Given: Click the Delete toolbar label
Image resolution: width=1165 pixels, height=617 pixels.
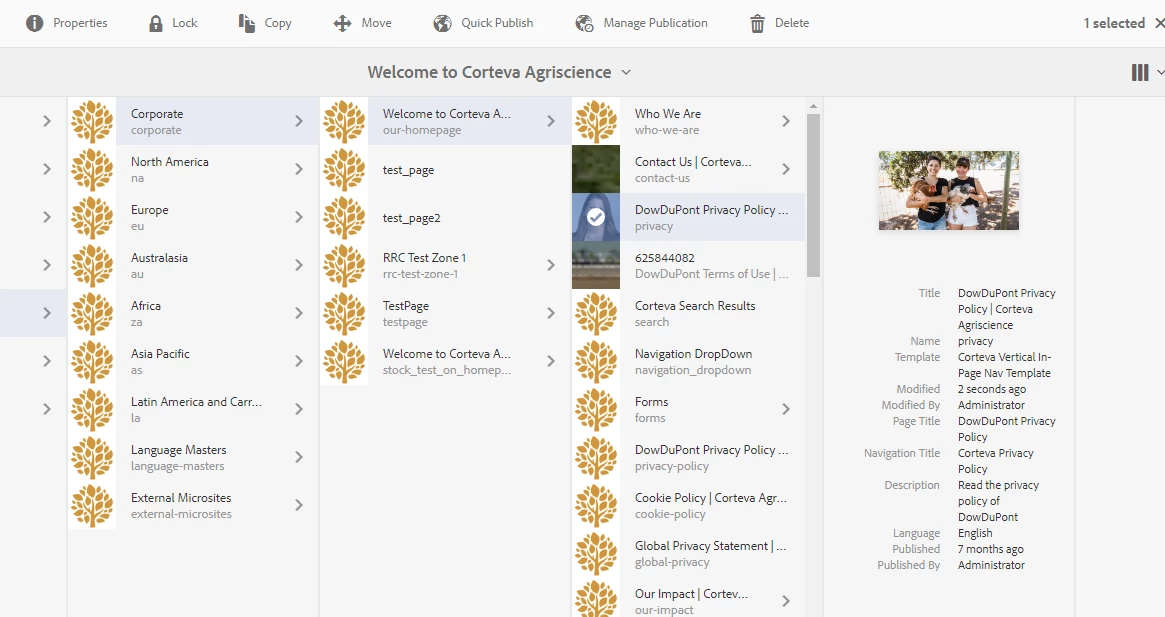Looking at the screenshot, I should (792, 23).
